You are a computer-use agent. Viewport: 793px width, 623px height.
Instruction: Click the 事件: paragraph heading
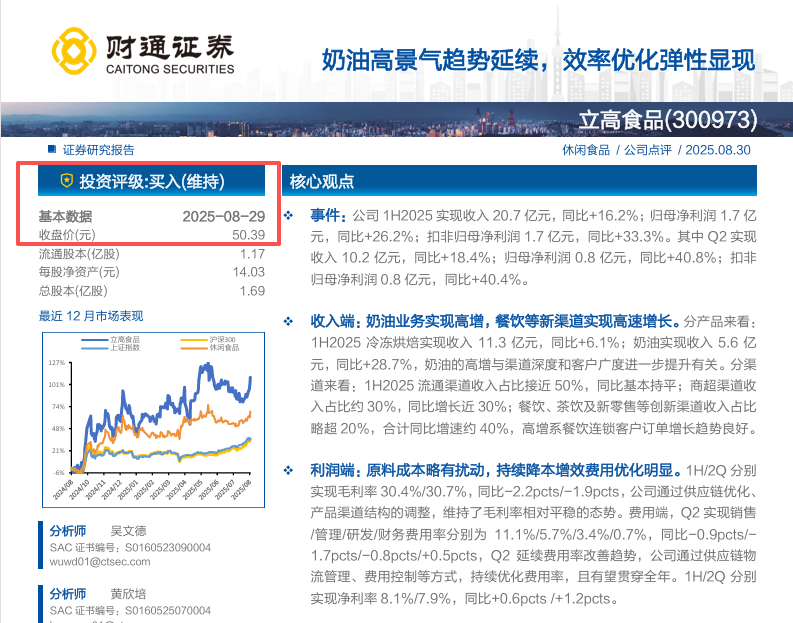329,216
